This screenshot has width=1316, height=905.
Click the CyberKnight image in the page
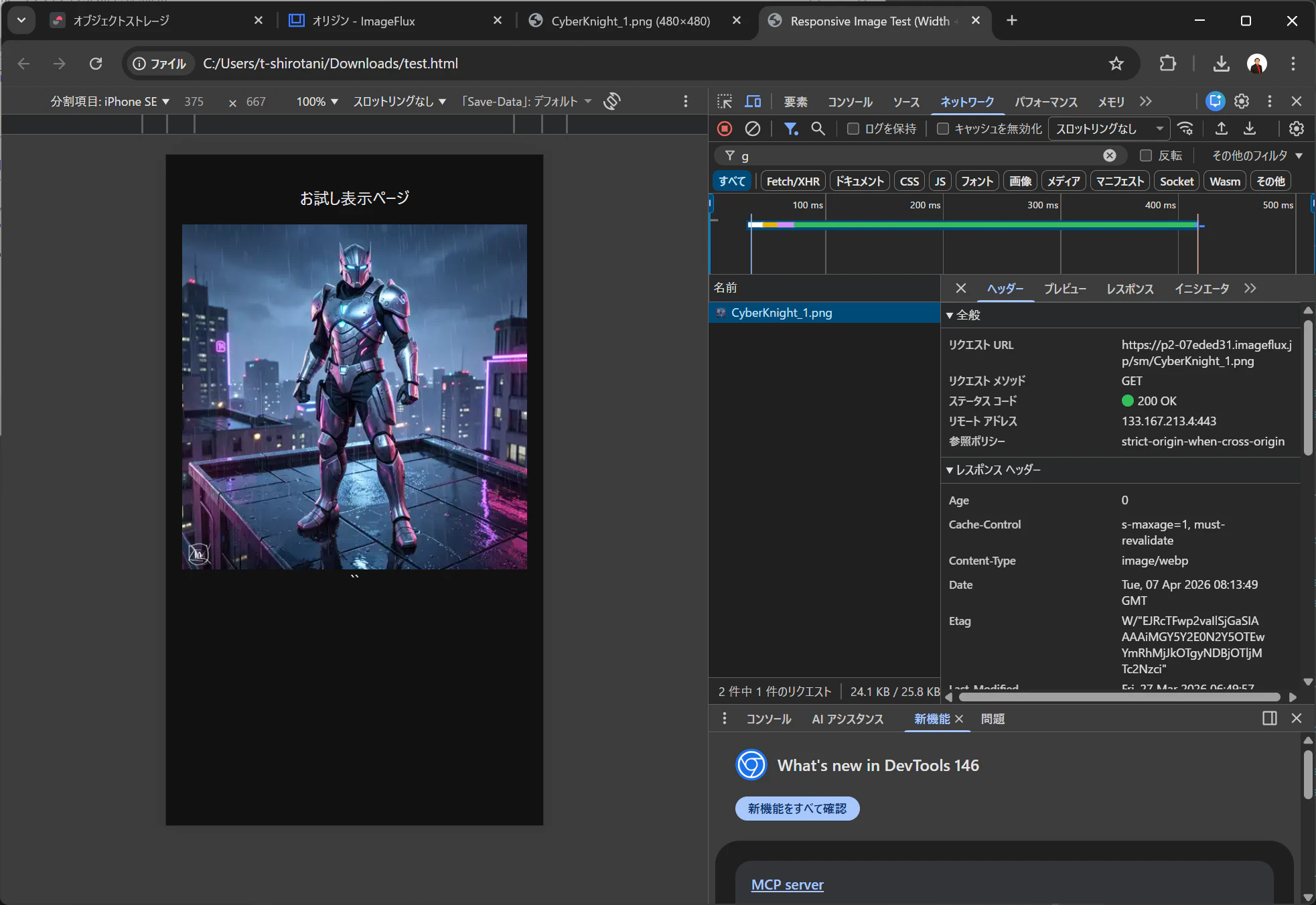coord(354,397)
